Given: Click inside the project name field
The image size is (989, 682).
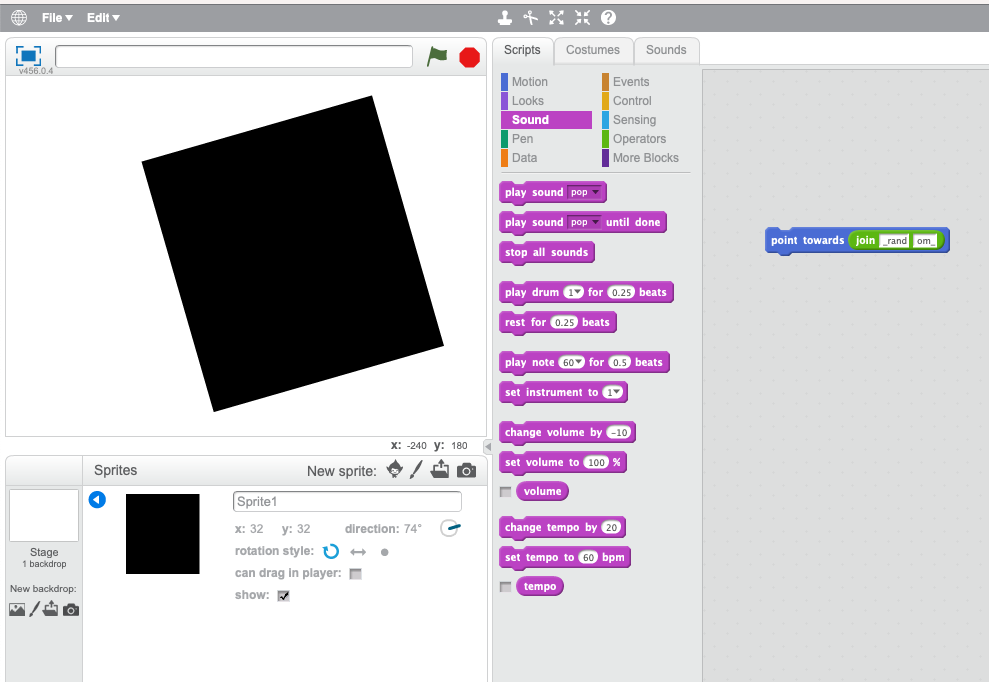Looking at the screenshot, I should point(233,57).
